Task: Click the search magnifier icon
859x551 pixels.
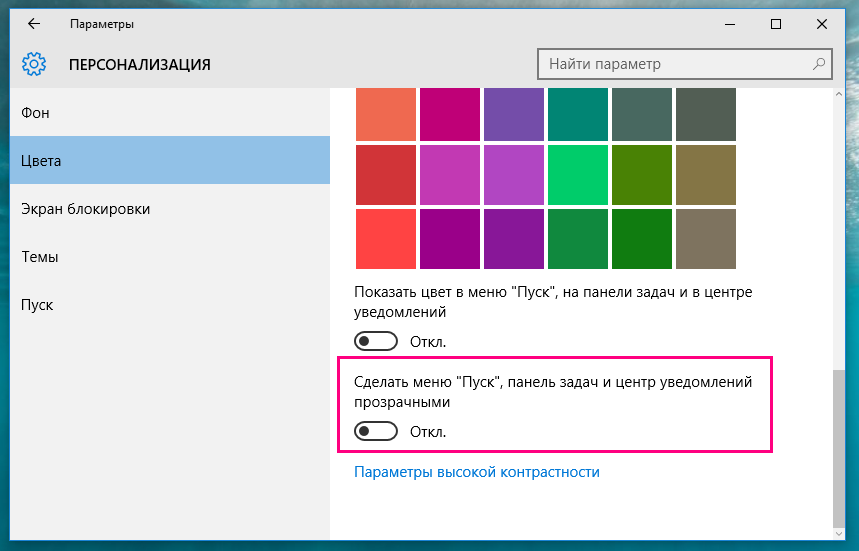Action: tap(818, 64)
